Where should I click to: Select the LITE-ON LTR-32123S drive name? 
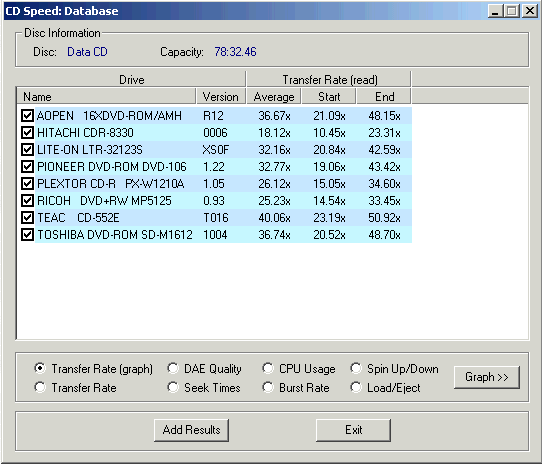click(x=90, y=149)
